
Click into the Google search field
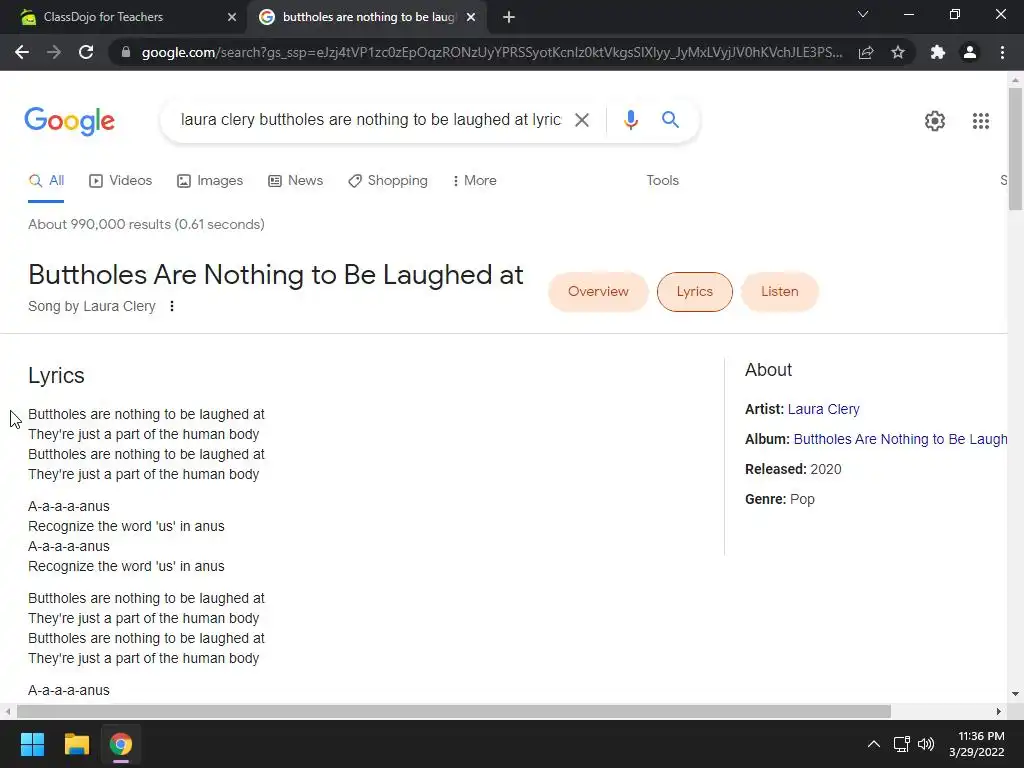point(370,120)
